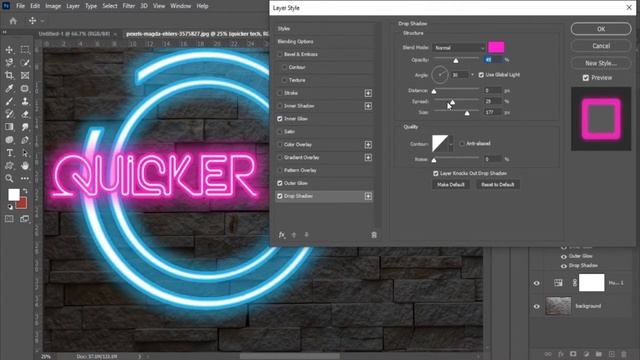640x360 pixels.
Task: Open the fx menu in the Layer Style dialog
Action: coord(282,235)
